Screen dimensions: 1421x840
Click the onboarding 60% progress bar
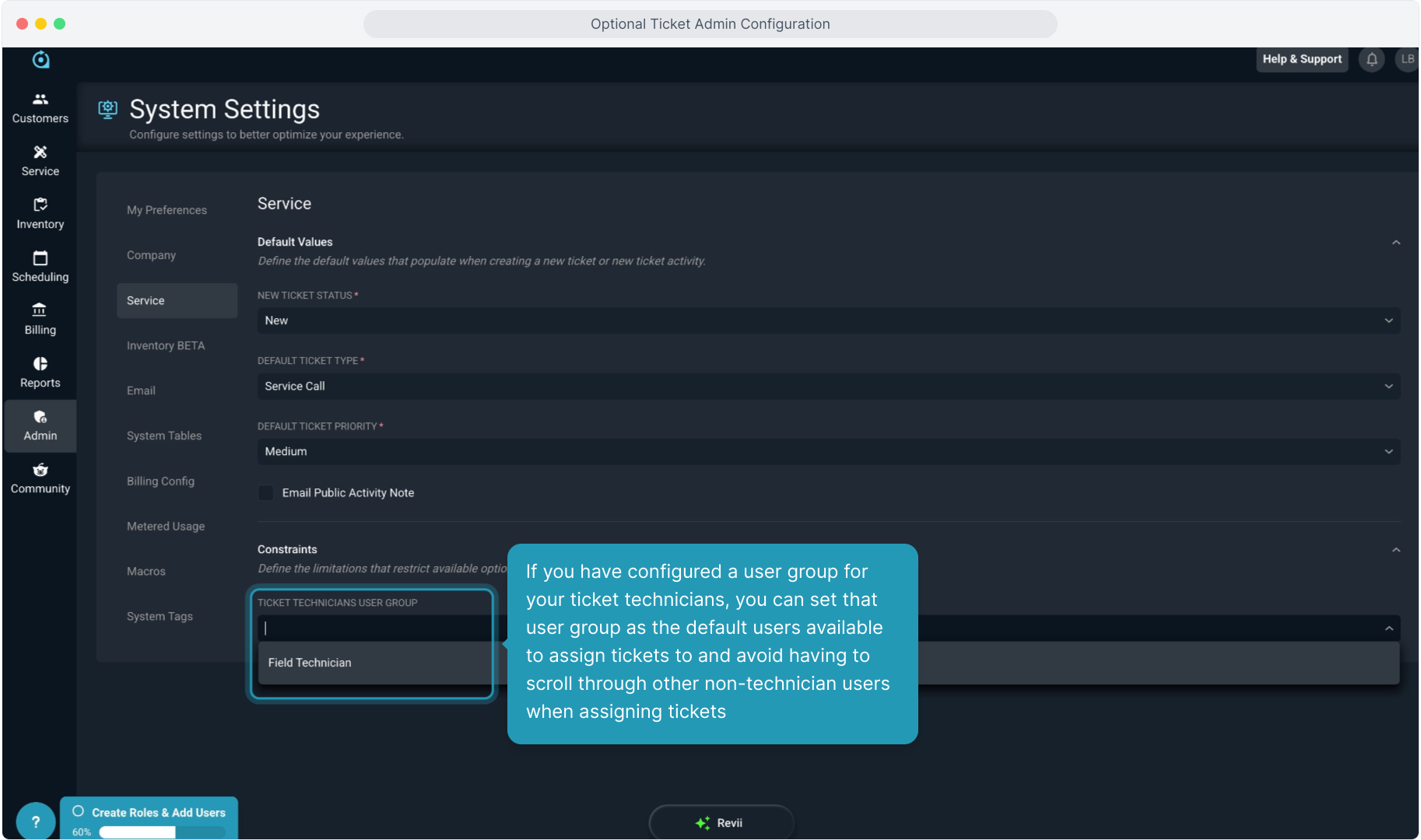point(162,832)
